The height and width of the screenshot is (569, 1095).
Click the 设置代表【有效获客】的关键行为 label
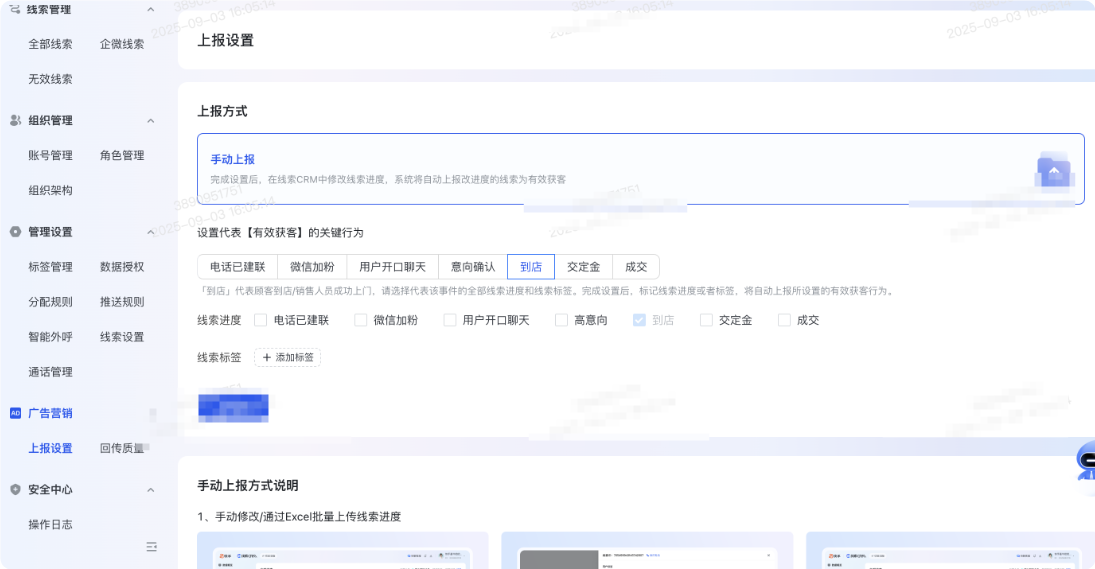click(280, 232)
